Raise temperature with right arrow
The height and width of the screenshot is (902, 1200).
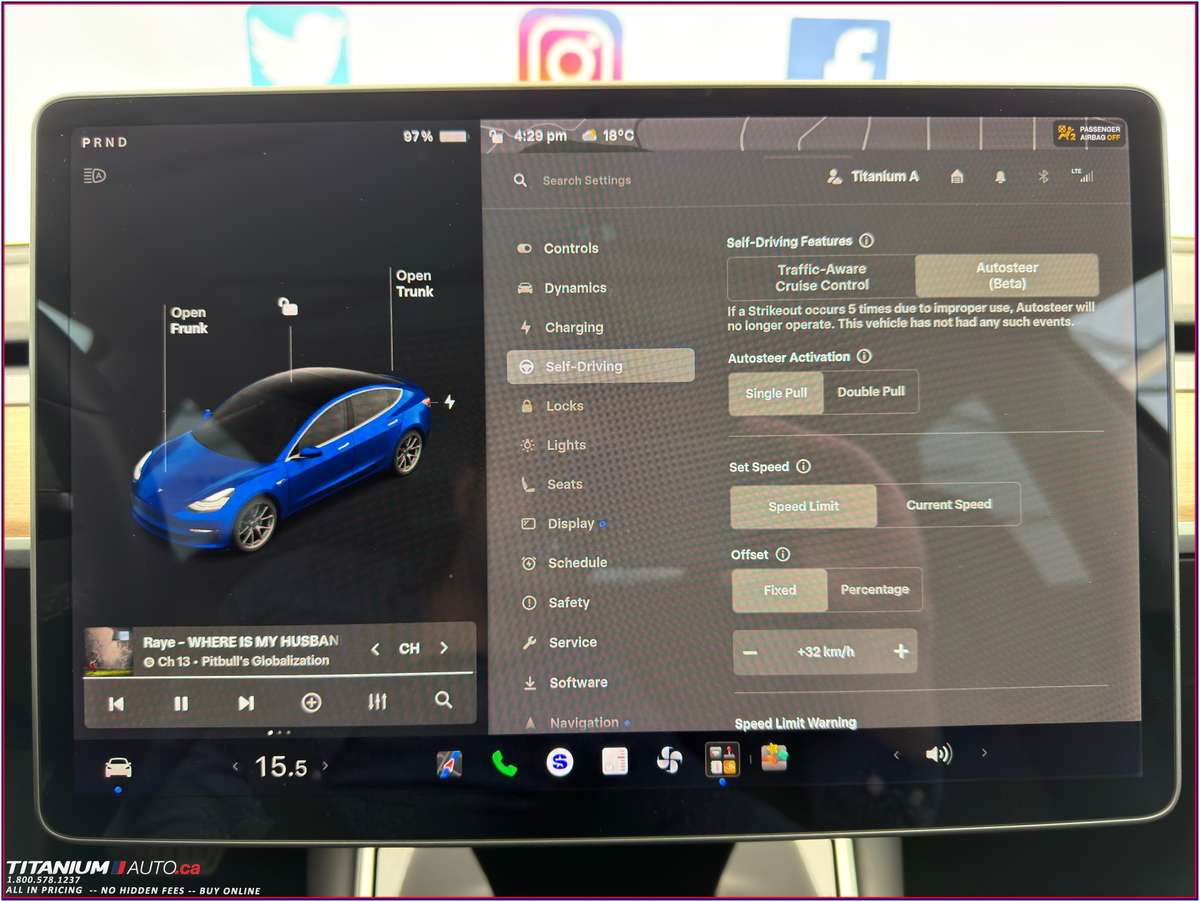tap(325, 766)
